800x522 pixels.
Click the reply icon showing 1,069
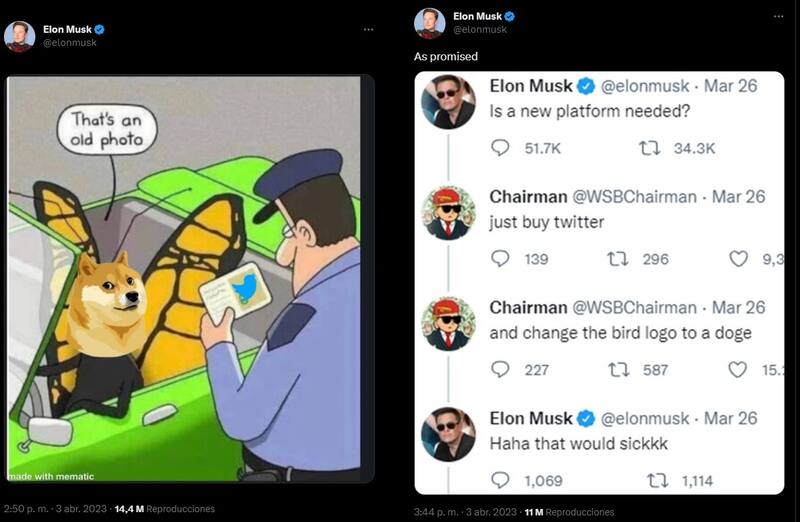(x=501, y=481)
